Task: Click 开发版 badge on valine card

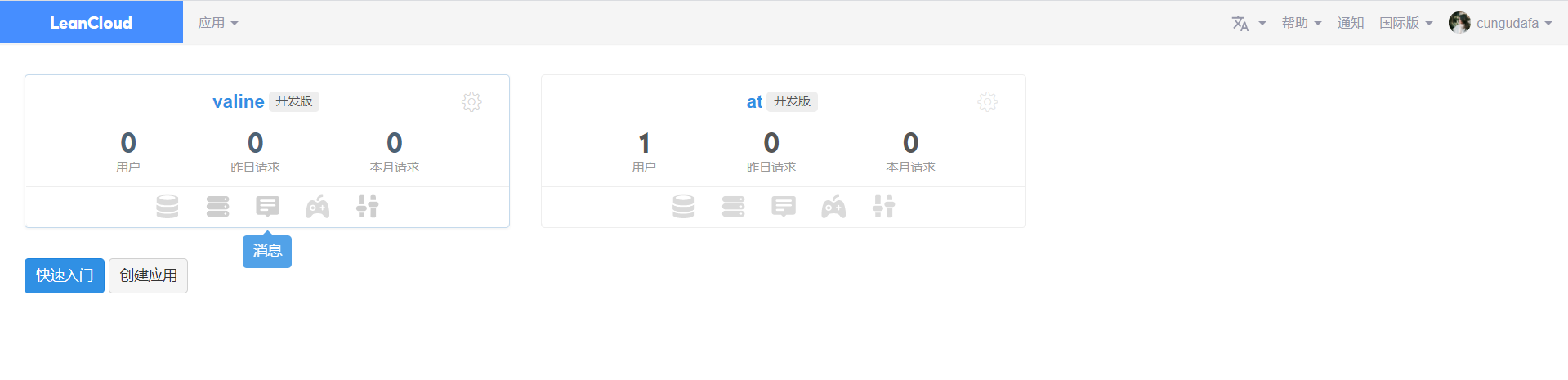Action: [x=294, y=101]
